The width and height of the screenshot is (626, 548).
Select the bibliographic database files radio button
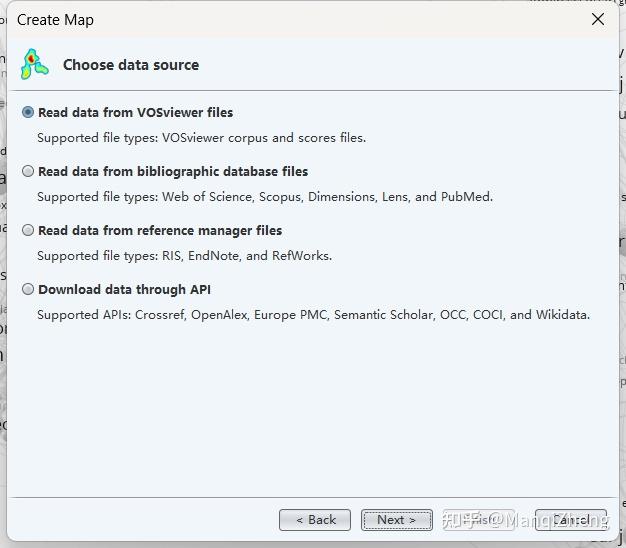tap(28, 171)
